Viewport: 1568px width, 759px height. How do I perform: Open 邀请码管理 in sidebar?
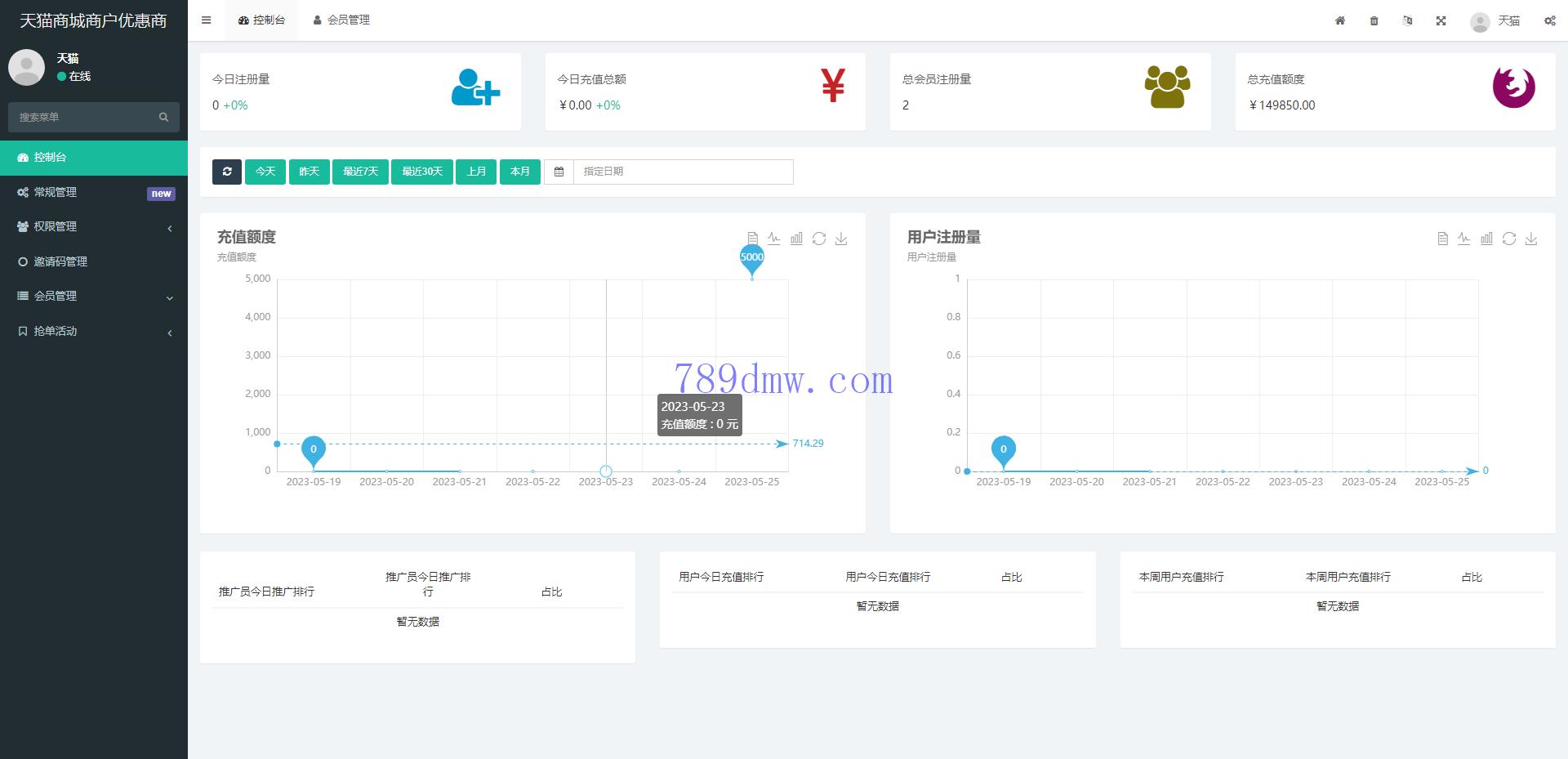60,261
